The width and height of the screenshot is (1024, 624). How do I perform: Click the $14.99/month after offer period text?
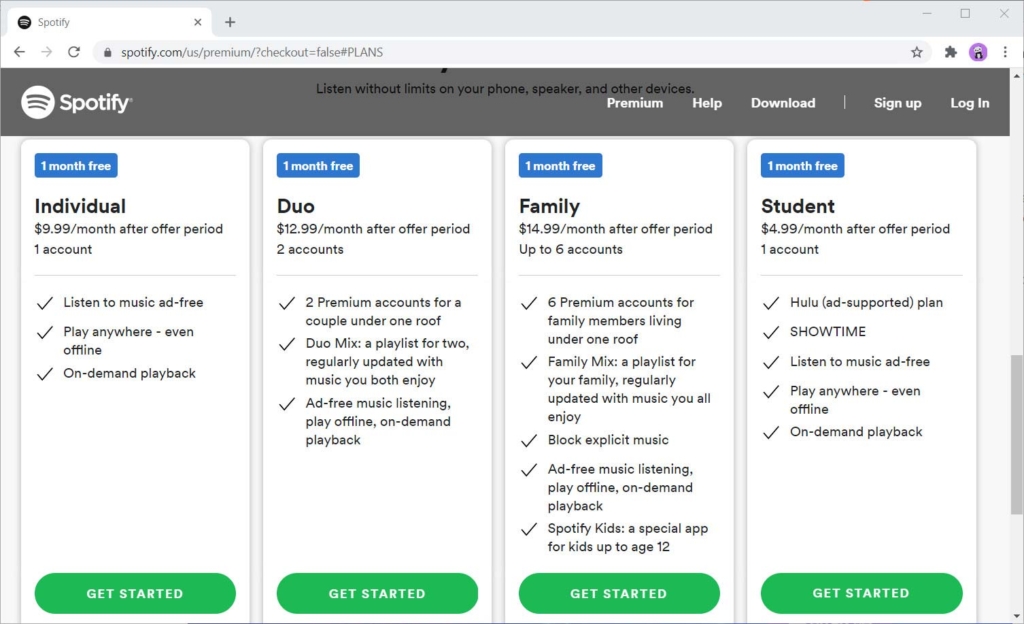[x=616, y=229]
